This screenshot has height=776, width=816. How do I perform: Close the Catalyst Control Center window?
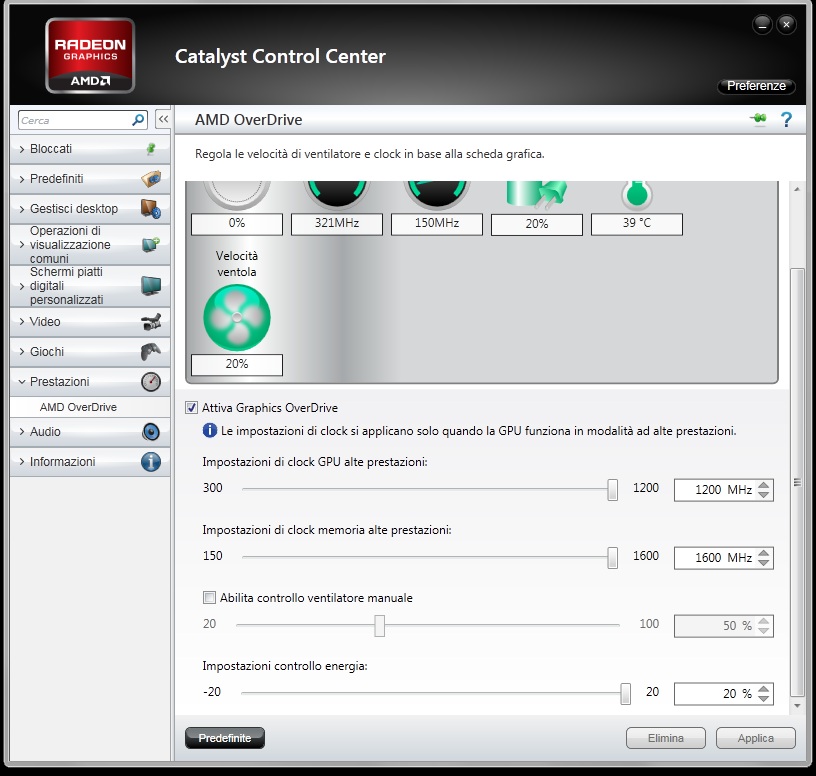[x=786, y=24]
